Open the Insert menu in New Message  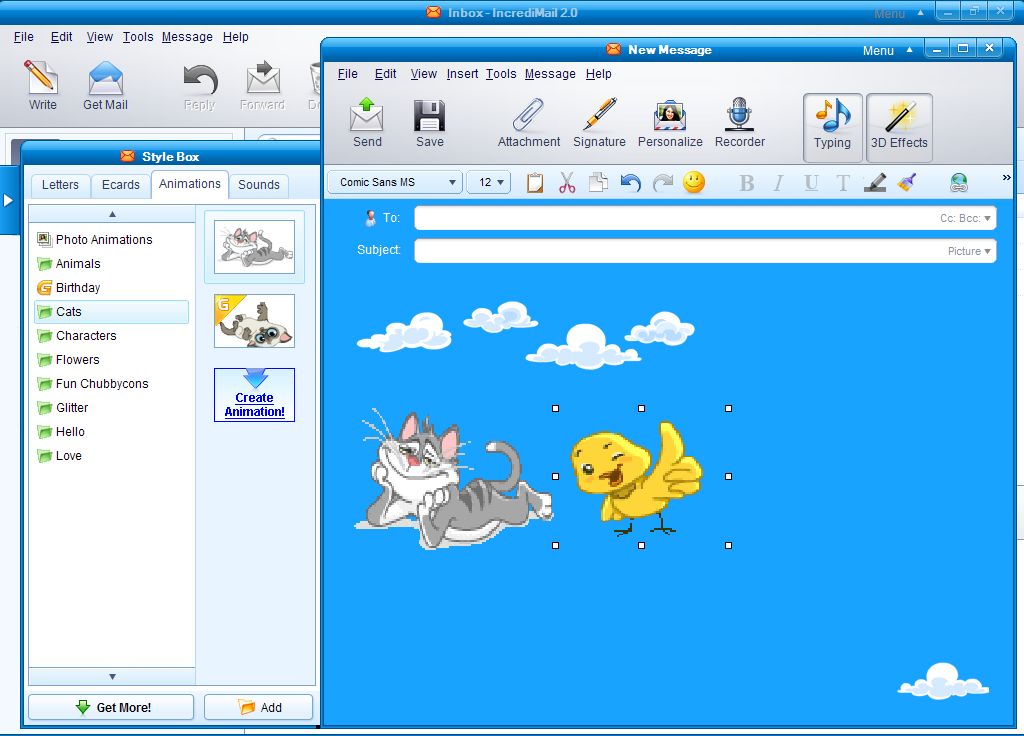(x=462, y=74)
